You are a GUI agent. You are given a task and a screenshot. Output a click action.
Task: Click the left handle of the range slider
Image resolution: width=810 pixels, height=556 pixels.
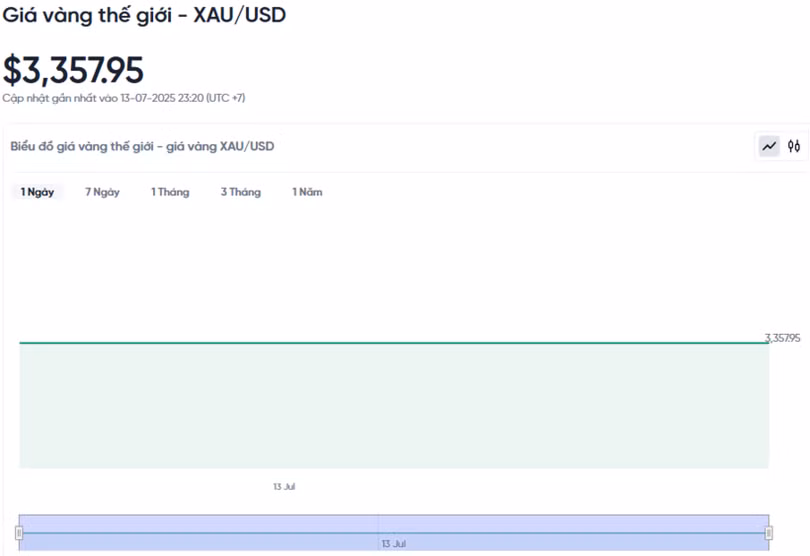click(x=19, y=533)
